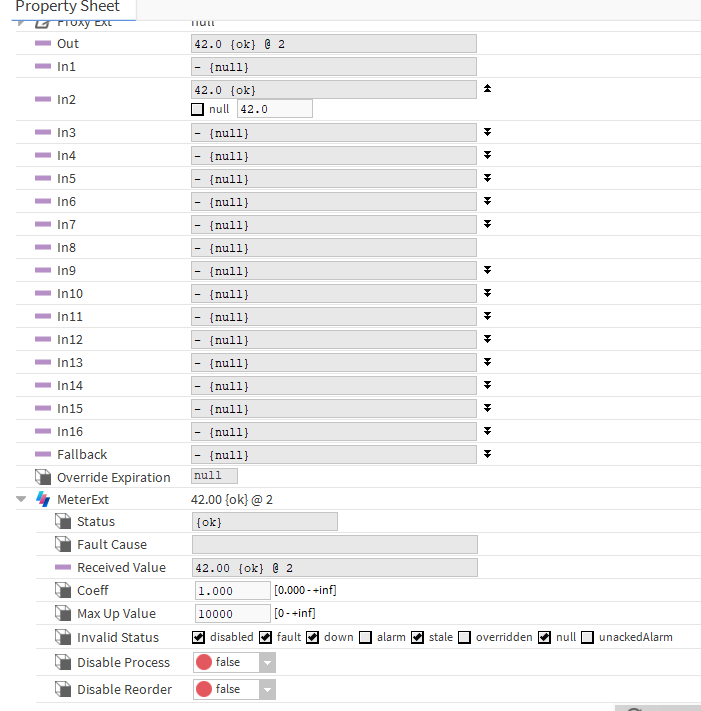Enable the alarm invalid status checkbox
701x711 pixels.
click(x=365, y=637)
